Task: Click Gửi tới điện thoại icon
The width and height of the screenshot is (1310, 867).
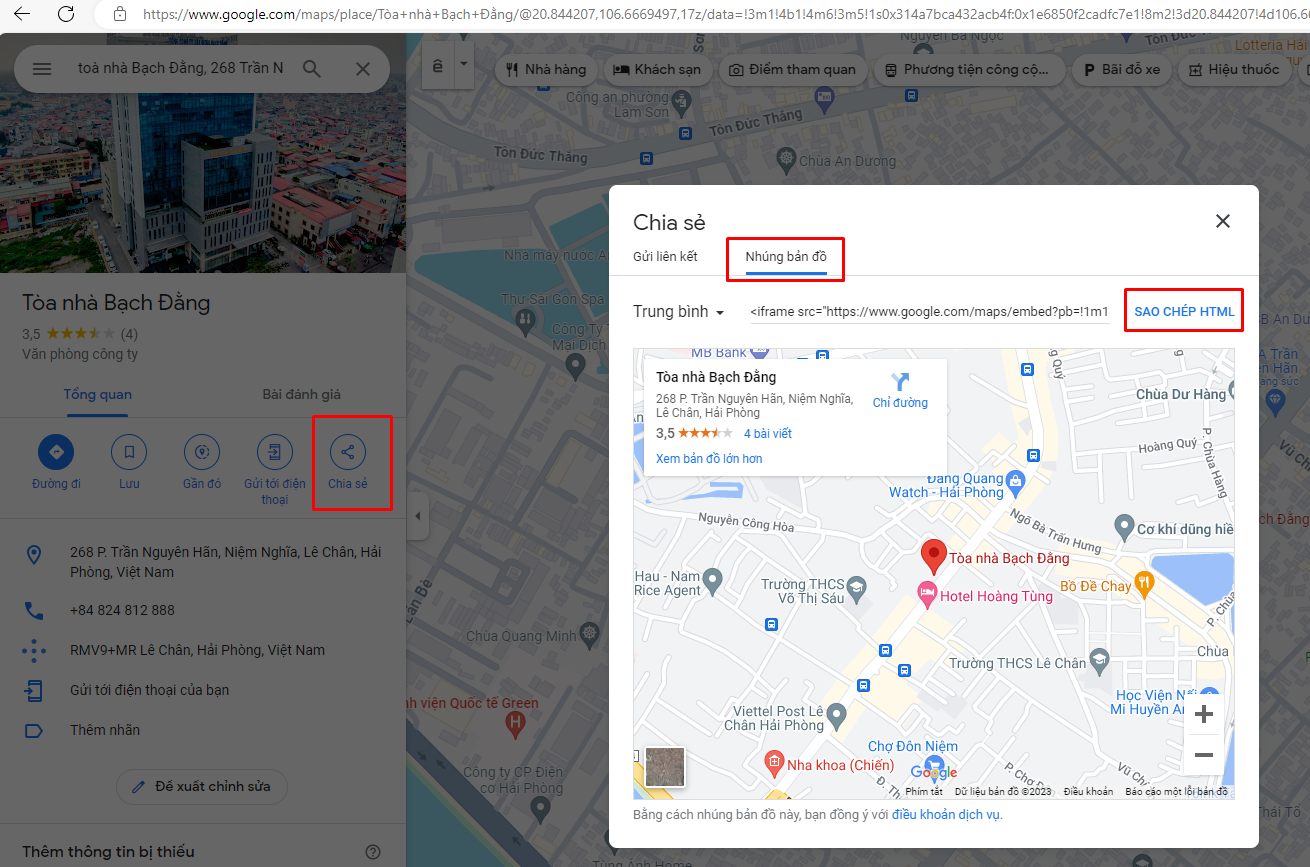Action: point(275,452)
